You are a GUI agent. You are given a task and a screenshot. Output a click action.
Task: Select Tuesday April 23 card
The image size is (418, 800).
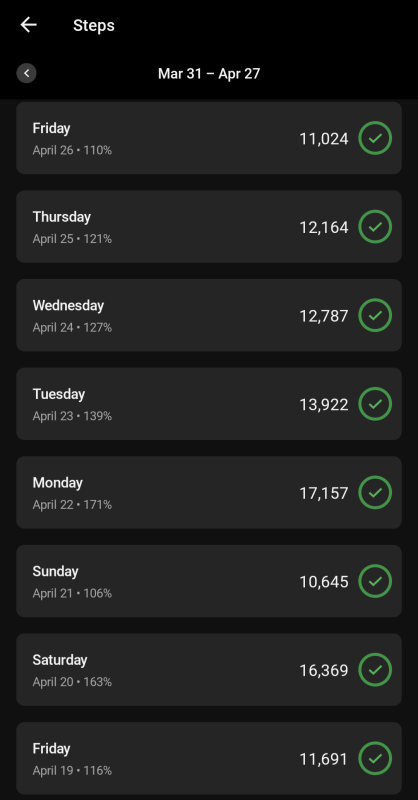click(x=209, y=404)
